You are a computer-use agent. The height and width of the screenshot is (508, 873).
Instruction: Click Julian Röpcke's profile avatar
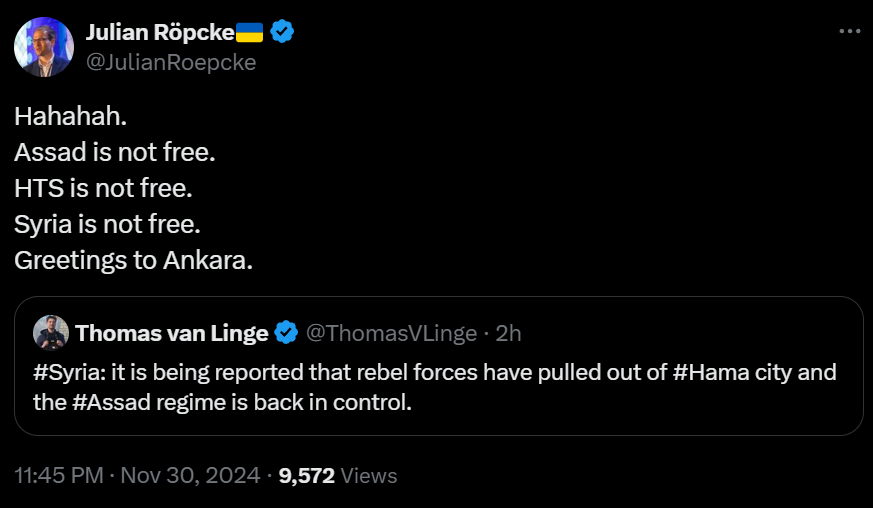43,47
